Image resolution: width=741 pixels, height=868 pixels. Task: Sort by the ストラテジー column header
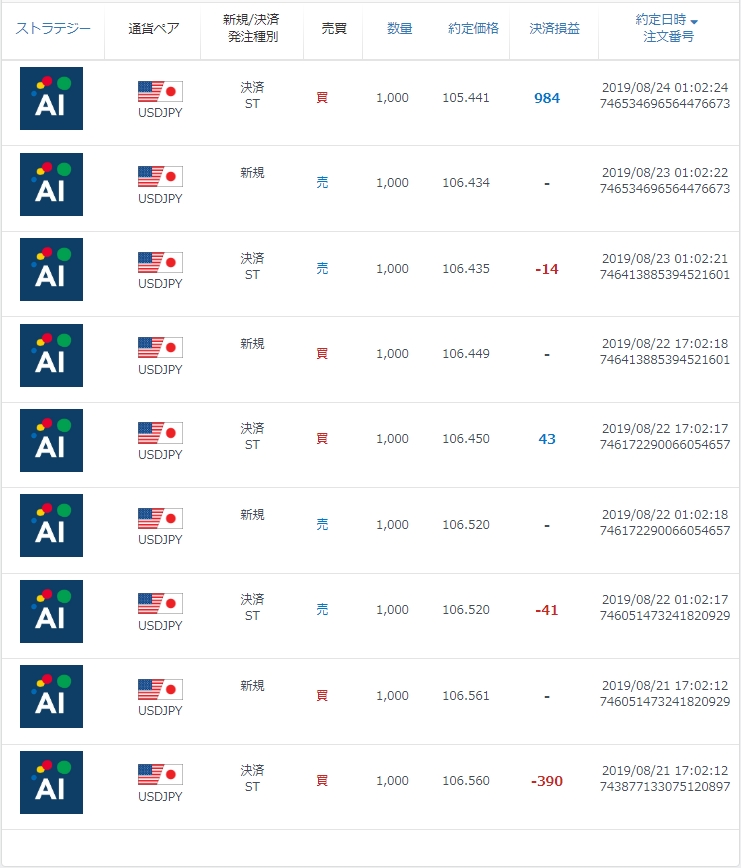point(53,28)
